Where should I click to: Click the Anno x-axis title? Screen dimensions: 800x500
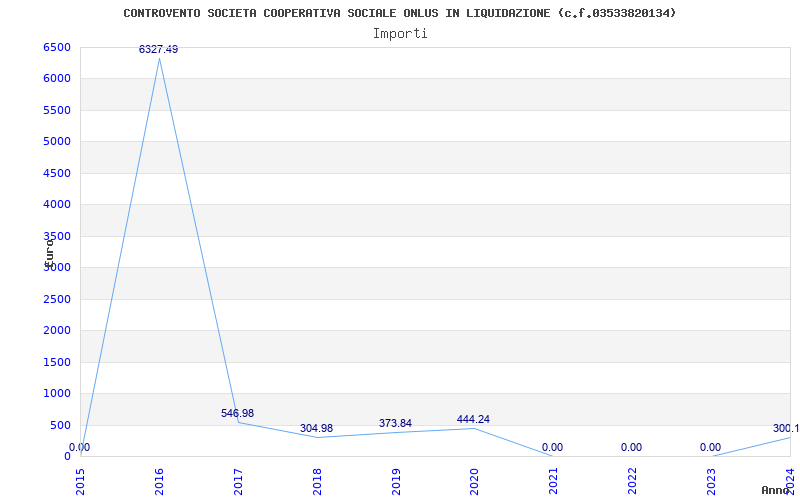coord(776,490)
